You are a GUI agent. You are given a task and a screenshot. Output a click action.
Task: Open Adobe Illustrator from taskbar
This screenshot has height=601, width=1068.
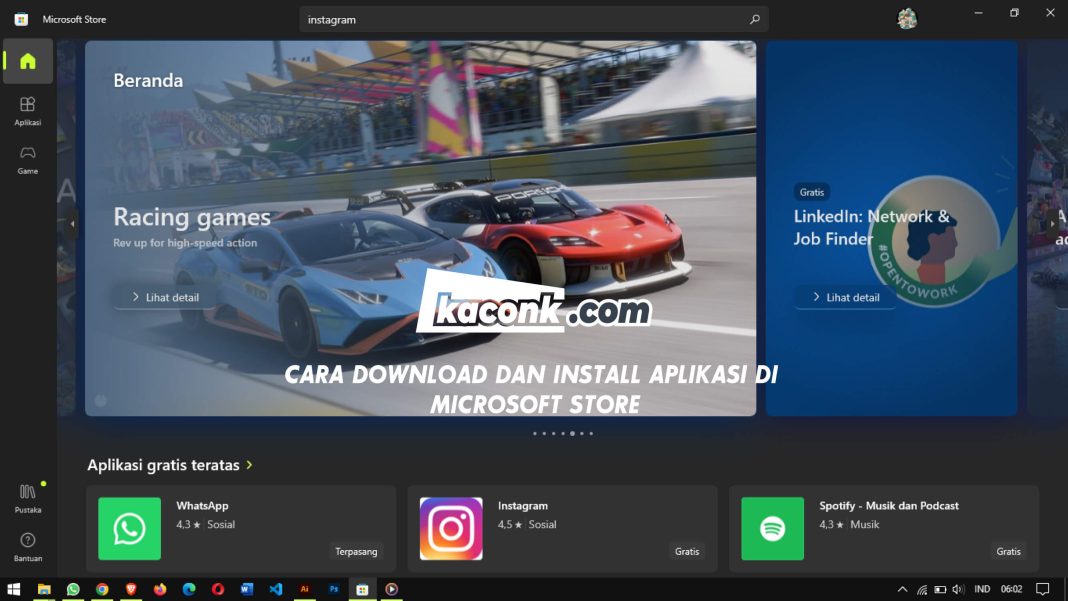[x=304, y=589]
